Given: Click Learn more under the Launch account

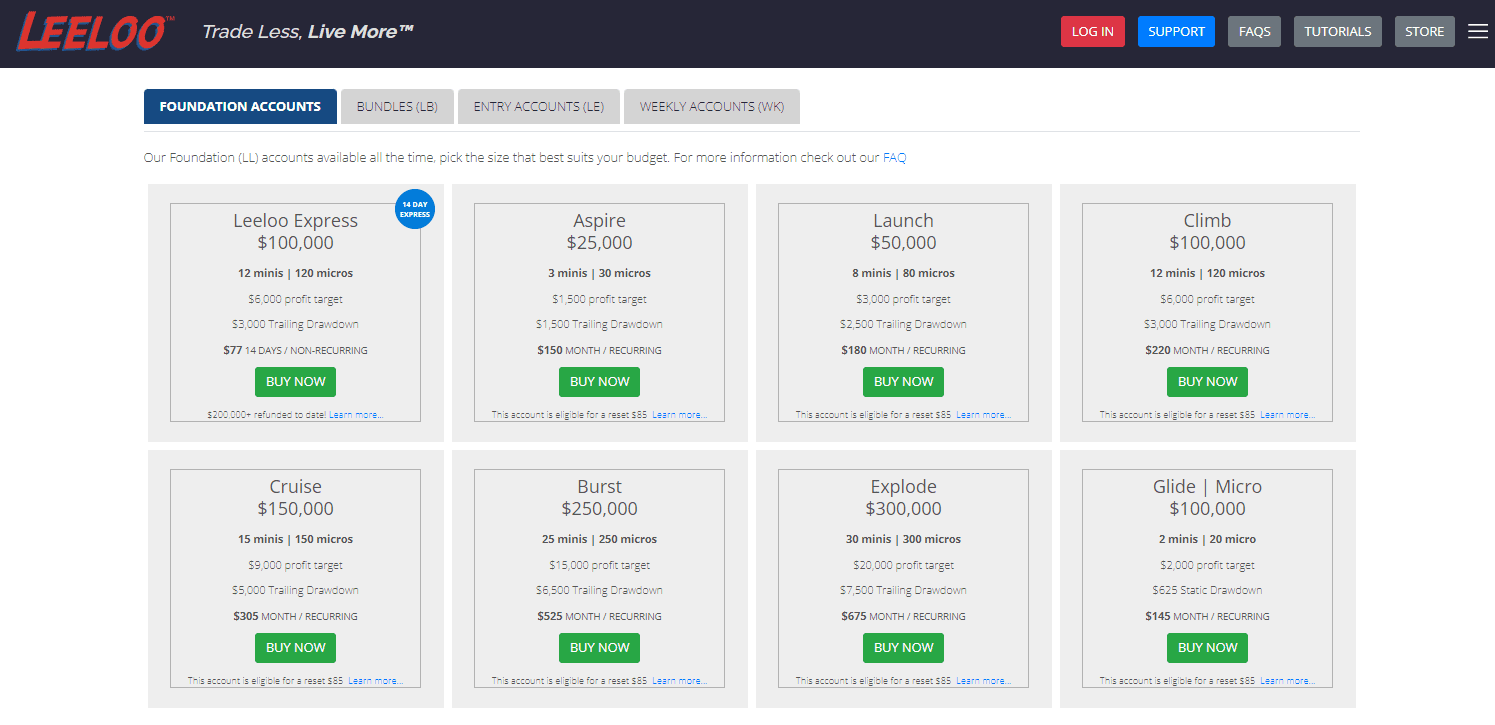Looking at the screenshot, I should [984, 414].
